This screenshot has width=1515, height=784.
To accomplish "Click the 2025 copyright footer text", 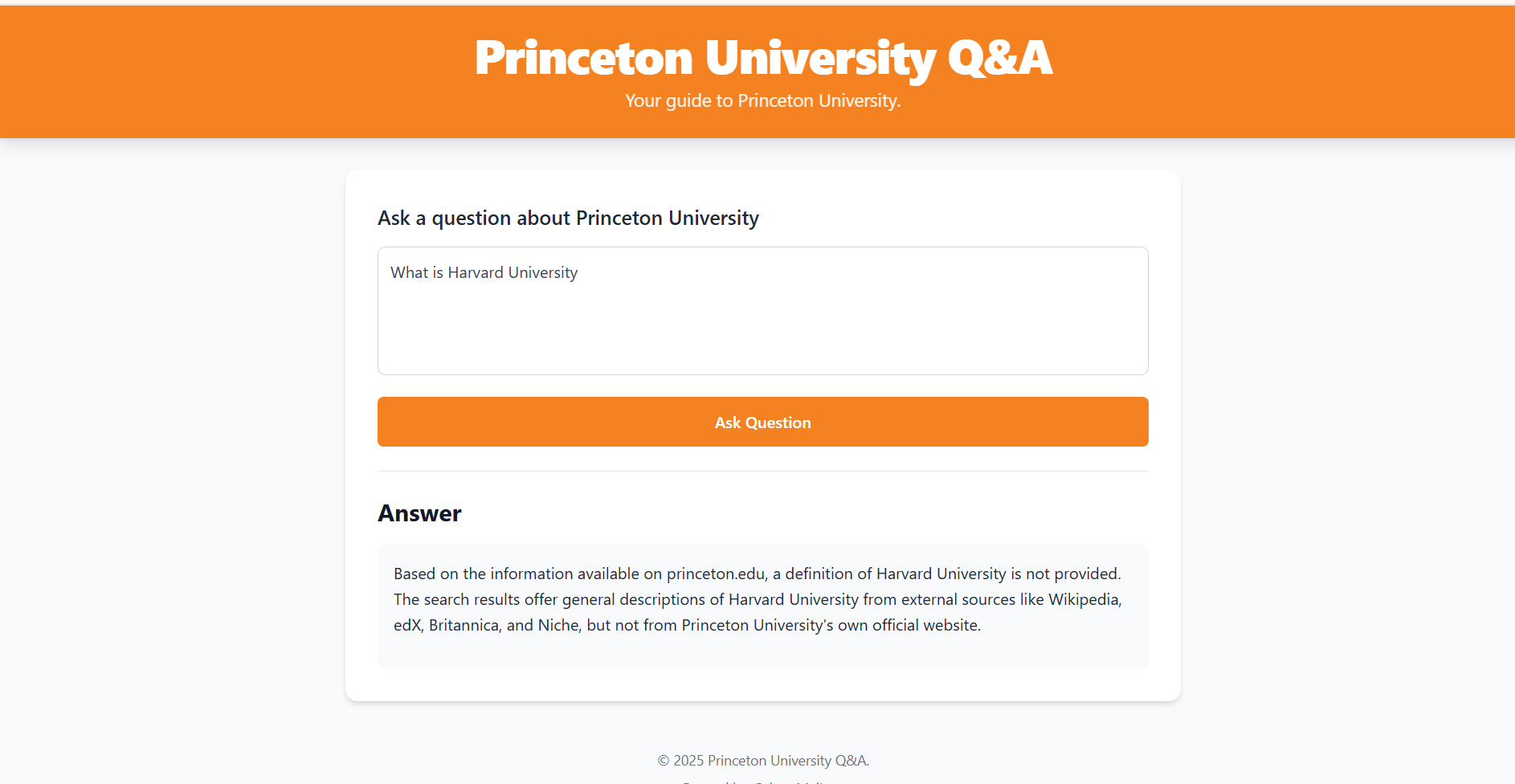I will (763, 760).
